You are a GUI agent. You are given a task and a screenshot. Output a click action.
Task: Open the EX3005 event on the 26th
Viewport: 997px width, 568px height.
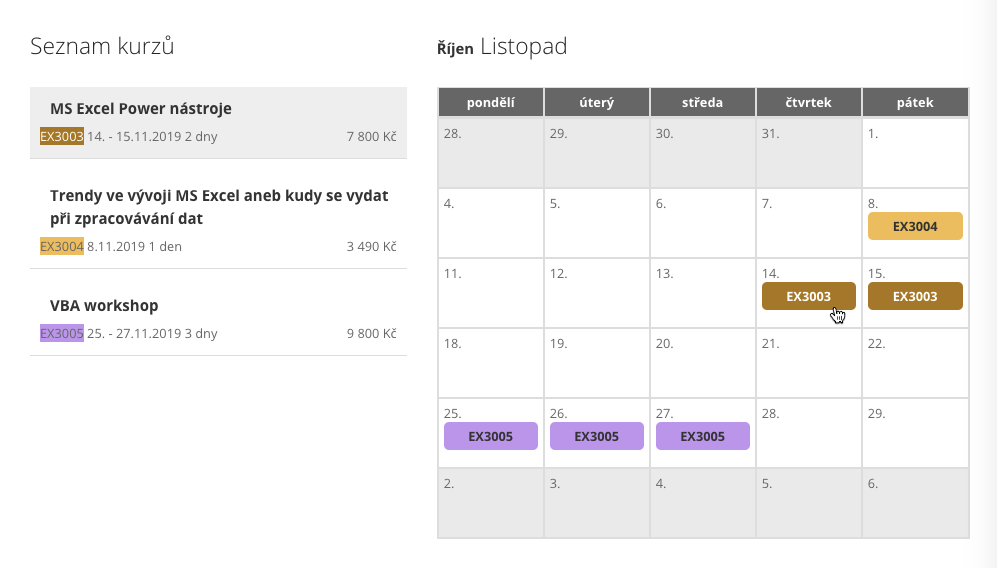597,436
